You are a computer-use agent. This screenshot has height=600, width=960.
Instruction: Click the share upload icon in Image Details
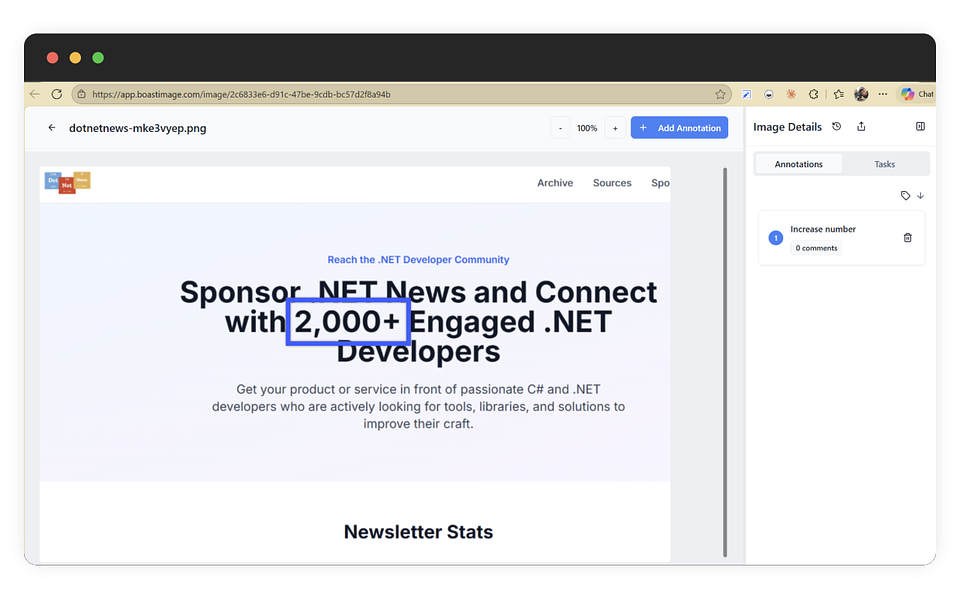tap(861, 127)
